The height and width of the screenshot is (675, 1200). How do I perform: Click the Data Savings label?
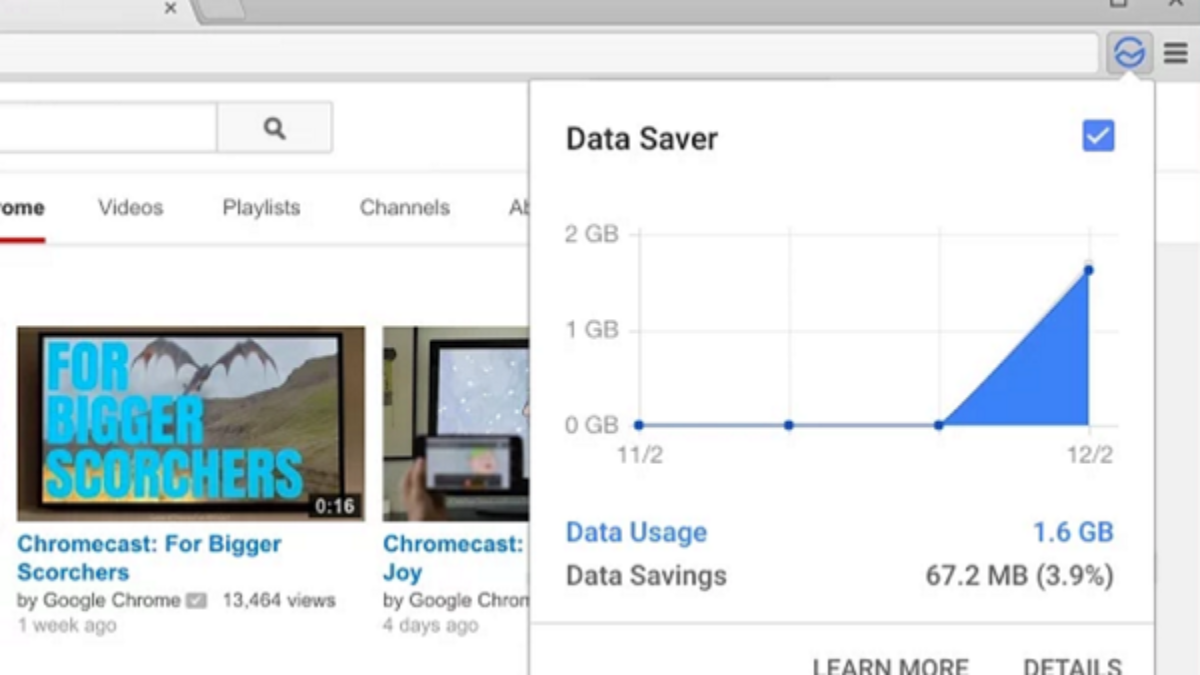[646, 576]
